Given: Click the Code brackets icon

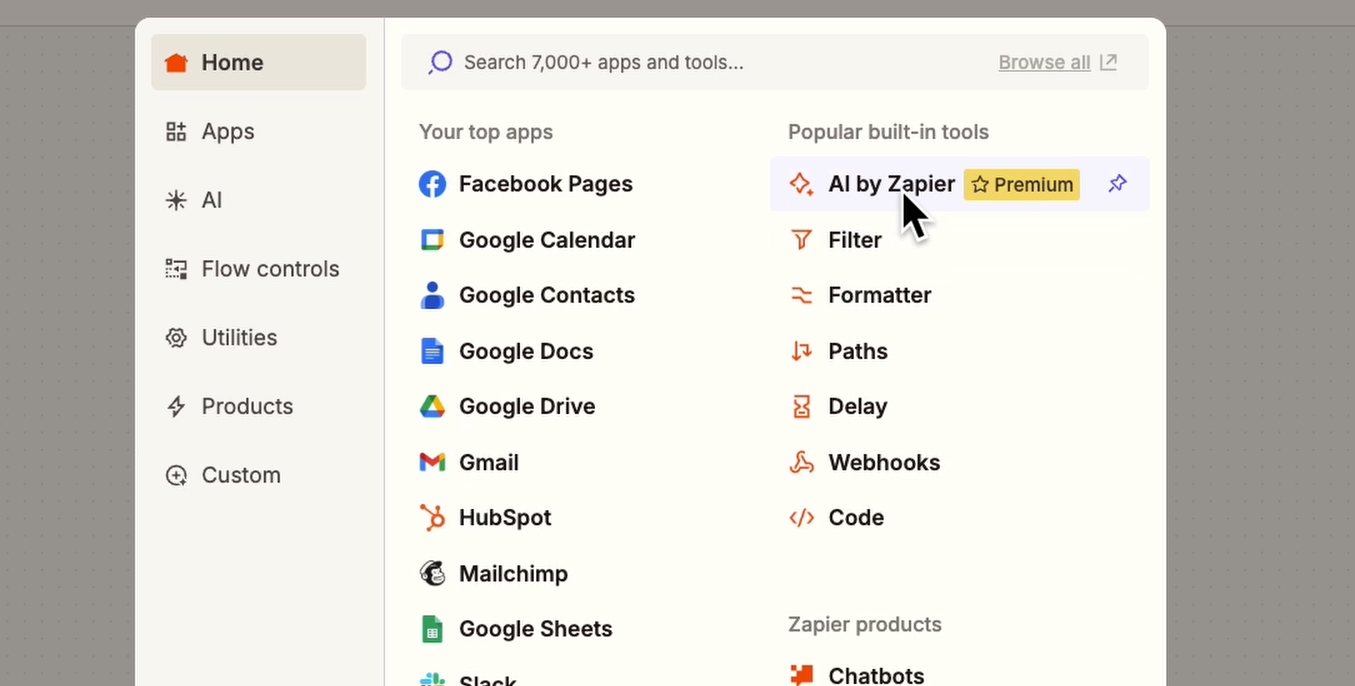Looking at the screenshot, I should (x=801, y=517).
